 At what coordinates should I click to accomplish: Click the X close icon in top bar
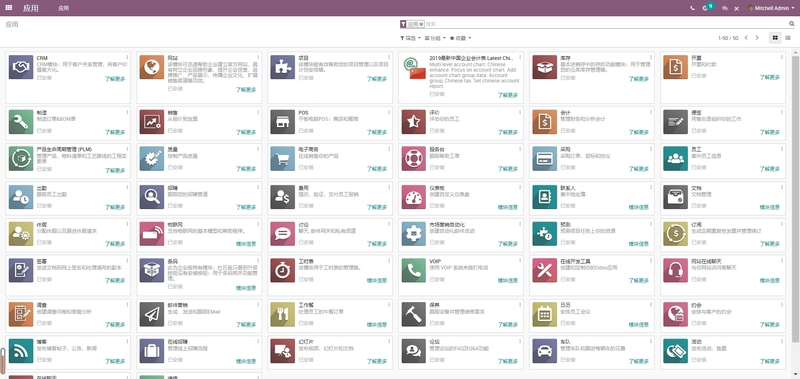click(x=737, y=9)
